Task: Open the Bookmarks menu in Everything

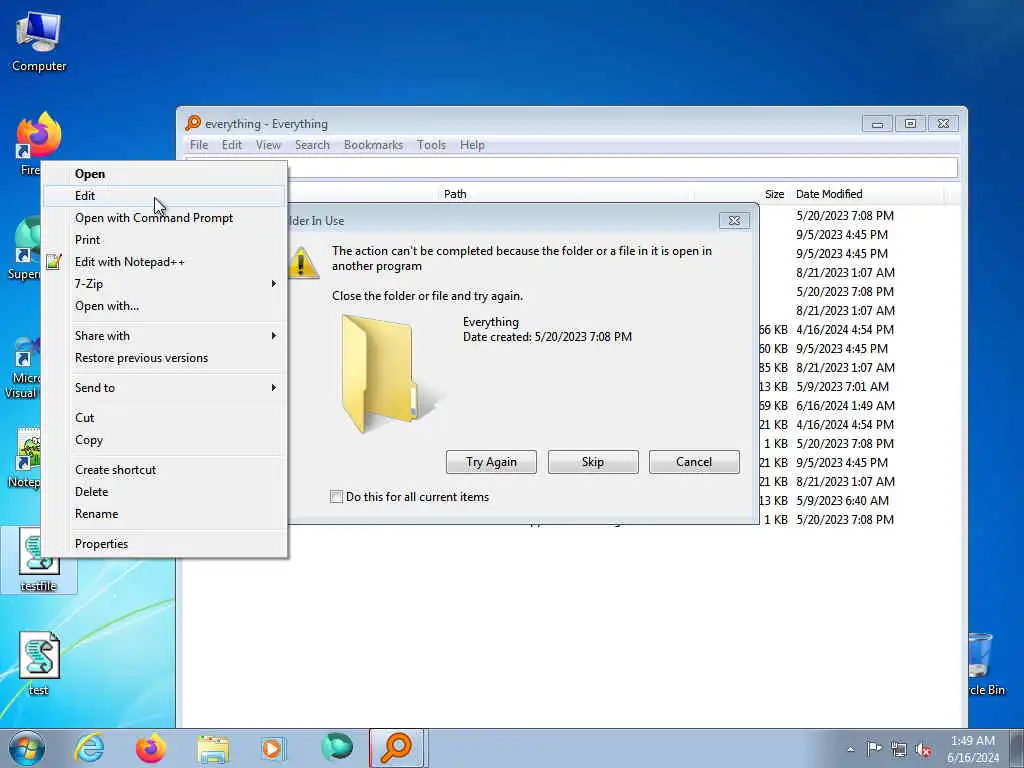Action: coord(373,145)
